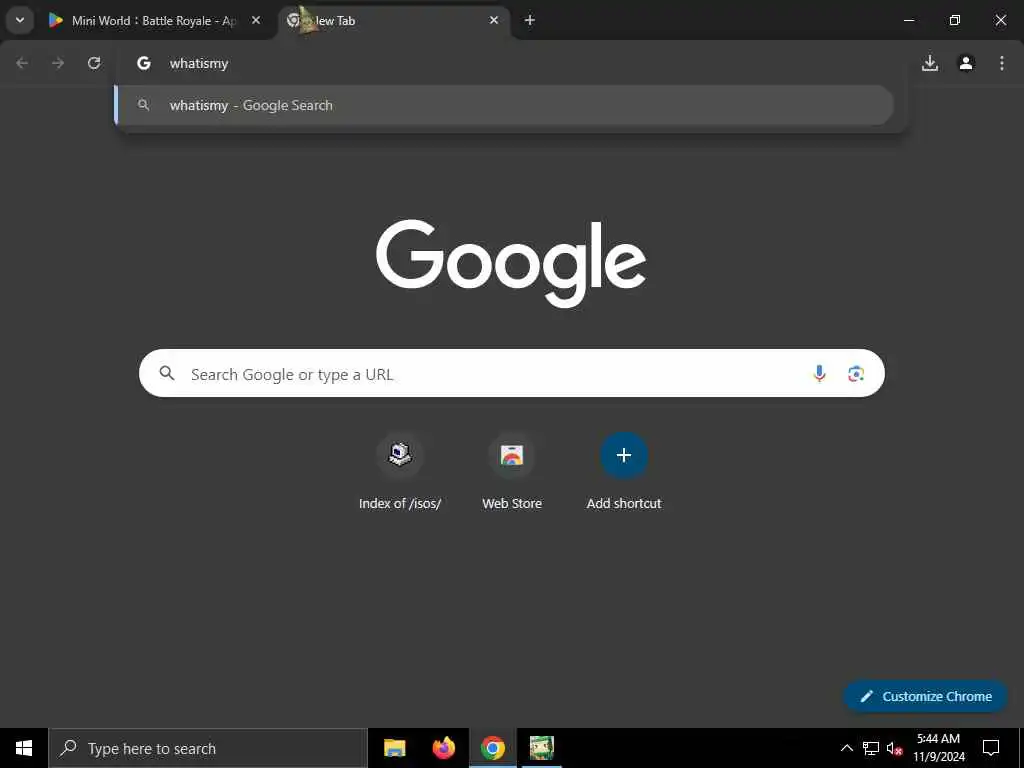Viewport: 1024px width, 768px height.
Task: Open File Explorer from the taskbar
Action: [x=394, y=748]
